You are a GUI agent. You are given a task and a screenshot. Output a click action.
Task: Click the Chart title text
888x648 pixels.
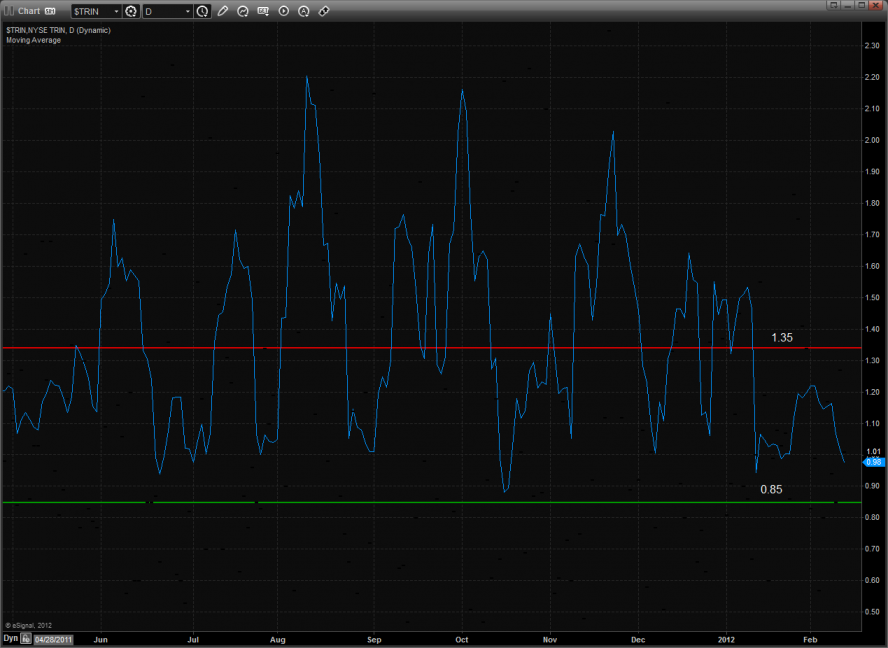coord(29,11)
